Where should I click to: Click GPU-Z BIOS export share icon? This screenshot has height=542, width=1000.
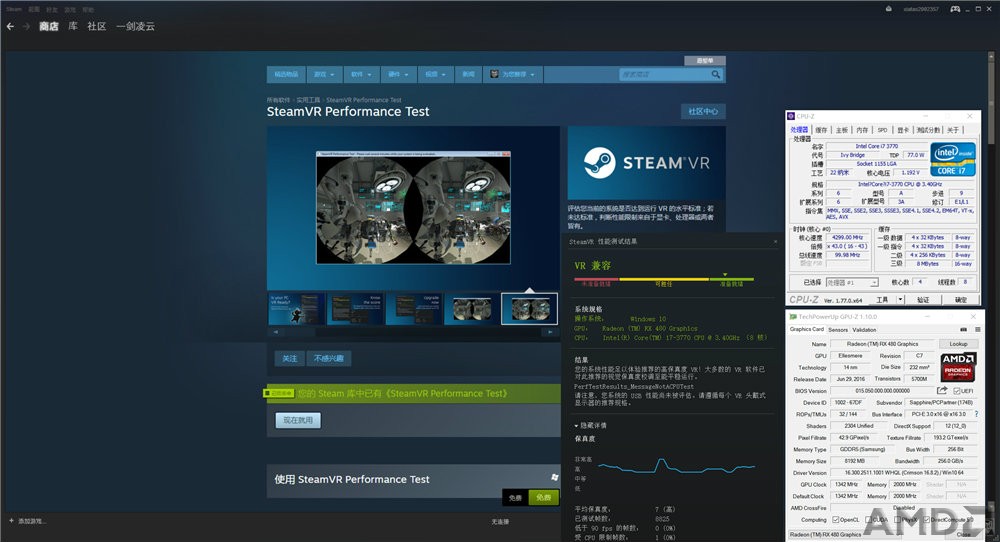point(942,390)
